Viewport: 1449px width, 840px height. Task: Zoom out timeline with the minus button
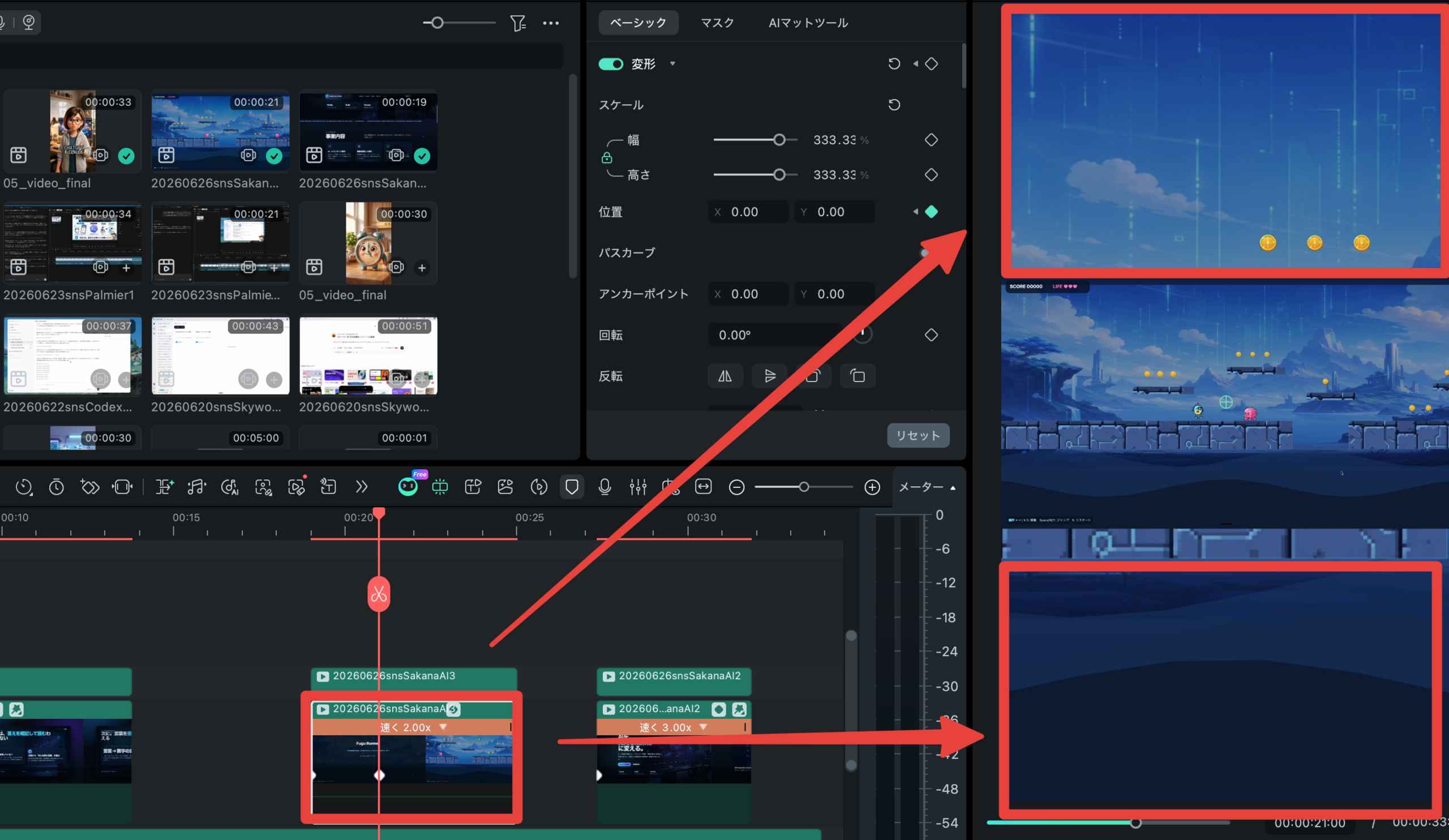(736, 487)
